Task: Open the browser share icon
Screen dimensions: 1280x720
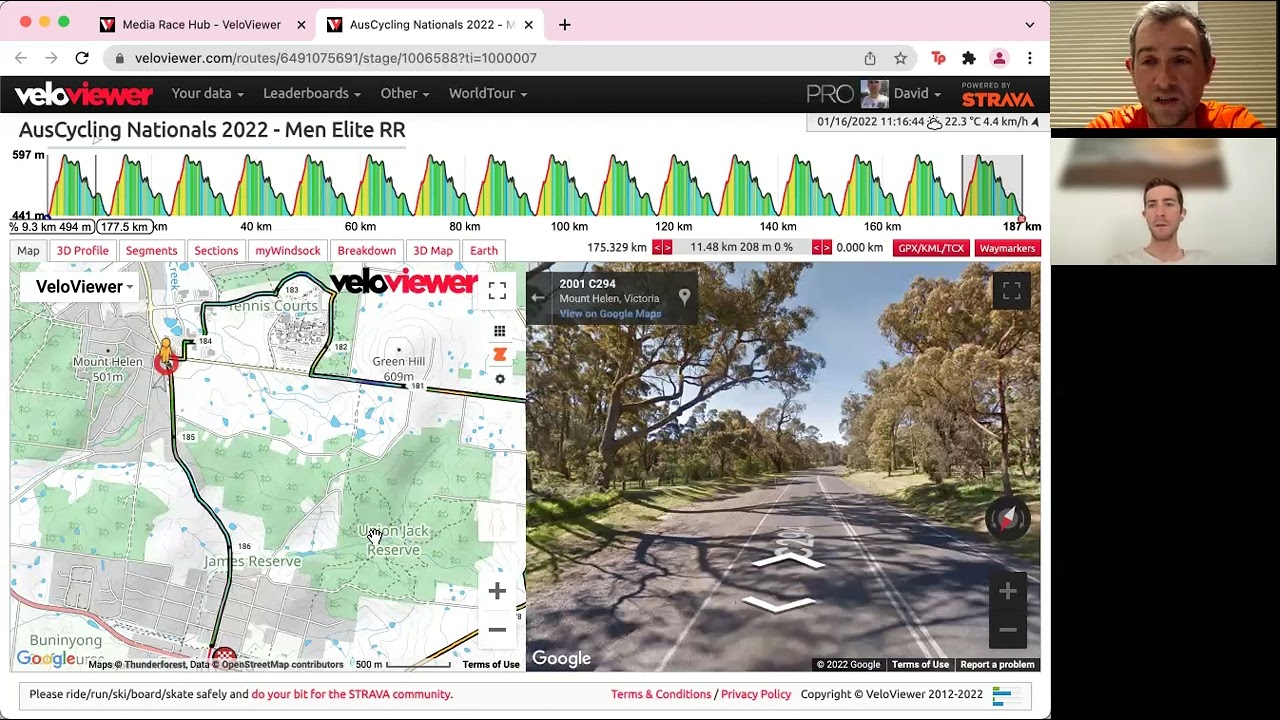Action: [870, 58]
